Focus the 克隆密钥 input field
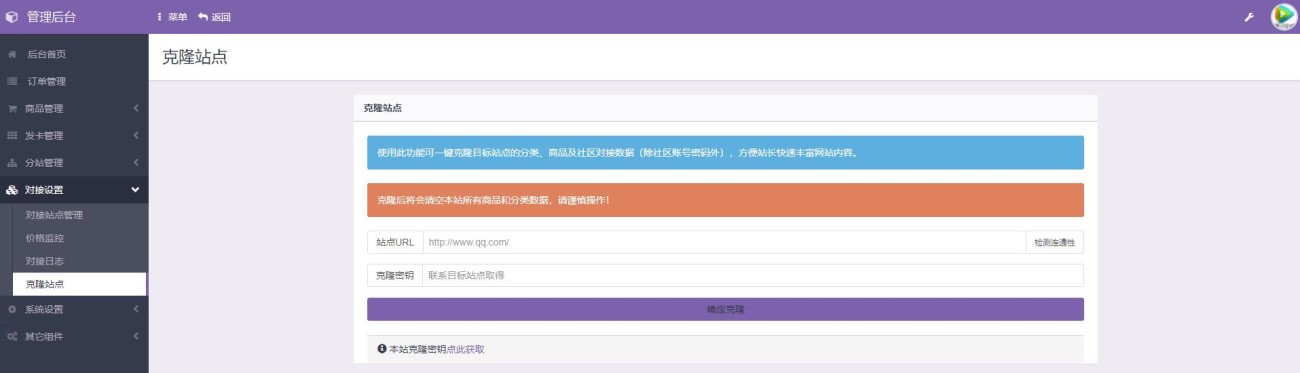 753,275
